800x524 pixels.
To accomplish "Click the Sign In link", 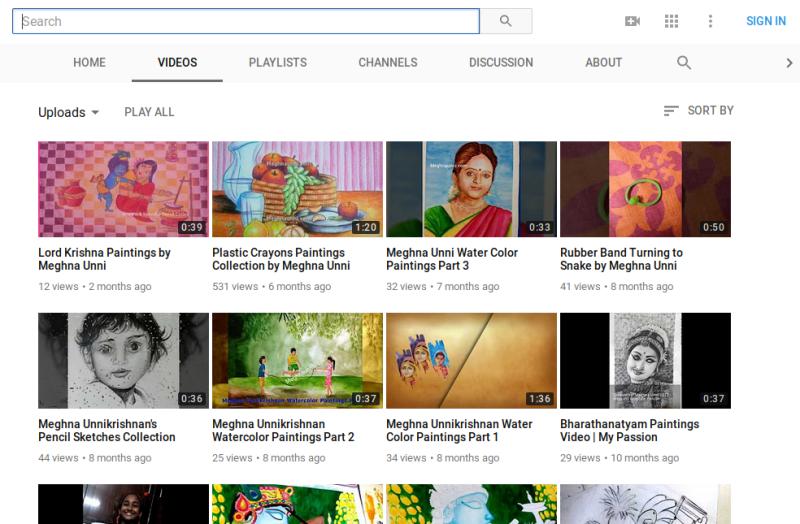I will coord(765,21).
